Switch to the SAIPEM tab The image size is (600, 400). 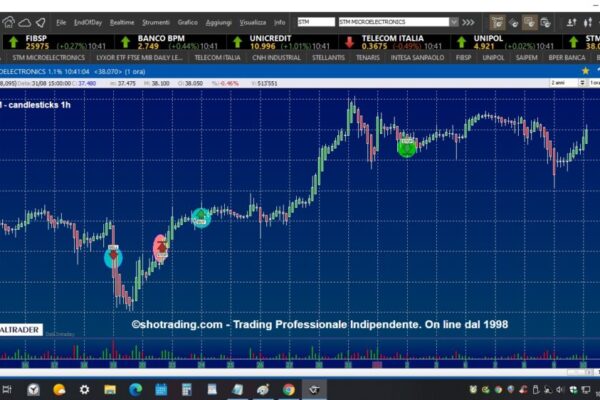pyautogui.click(x=527, y=57)
